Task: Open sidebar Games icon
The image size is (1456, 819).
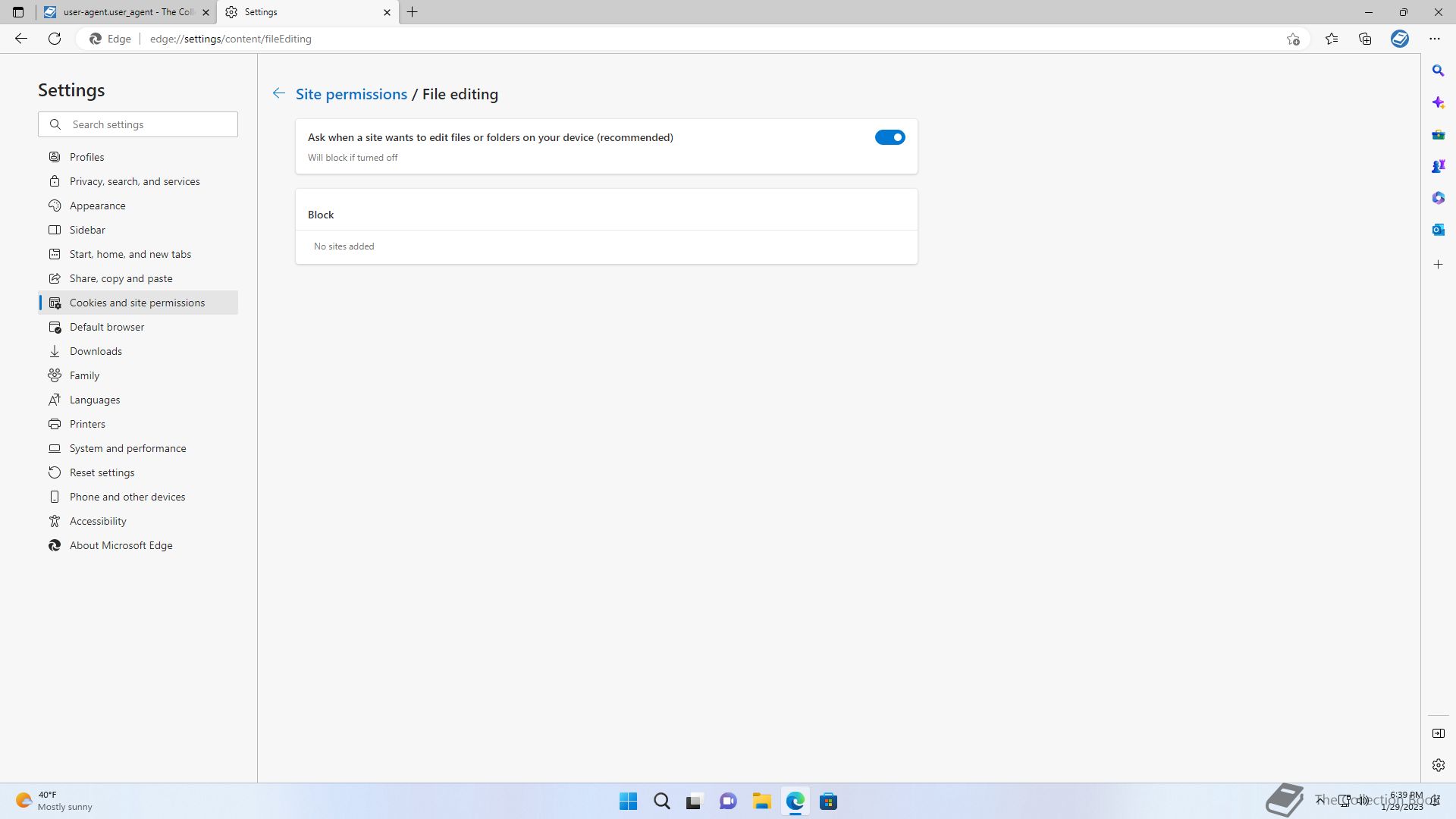Action: point(1438,166)
